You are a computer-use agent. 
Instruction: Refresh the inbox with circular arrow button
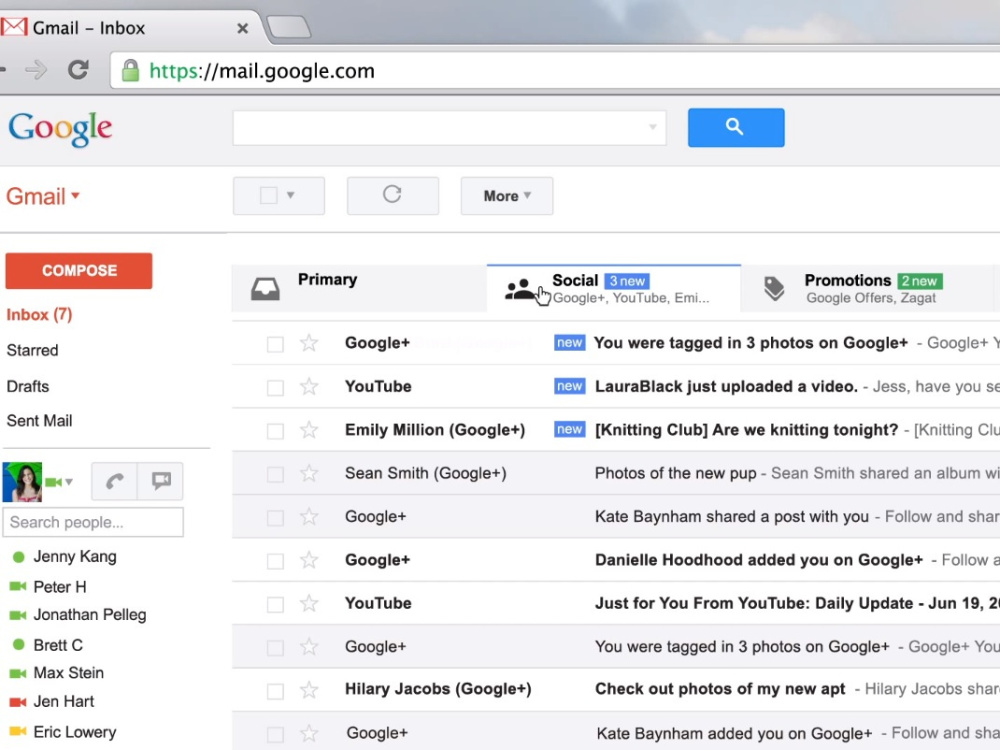coord(393,195)
